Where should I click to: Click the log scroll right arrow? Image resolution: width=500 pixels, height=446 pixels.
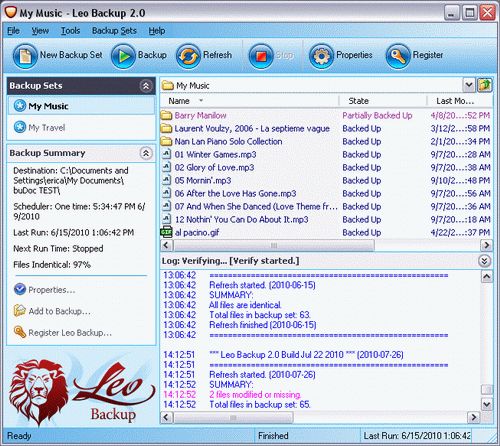click(x=473, y=417)
